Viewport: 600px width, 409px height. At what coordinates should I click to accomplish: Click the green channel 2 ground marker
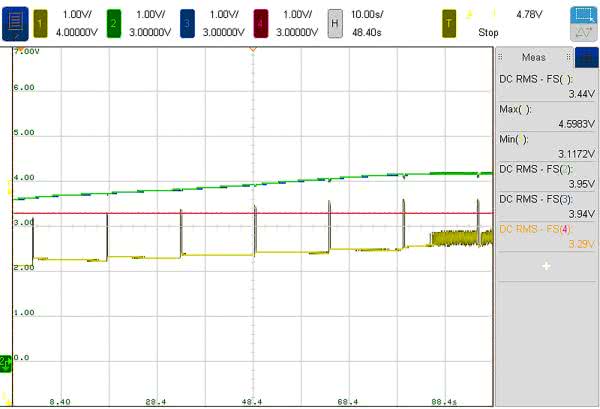point(5,360)
